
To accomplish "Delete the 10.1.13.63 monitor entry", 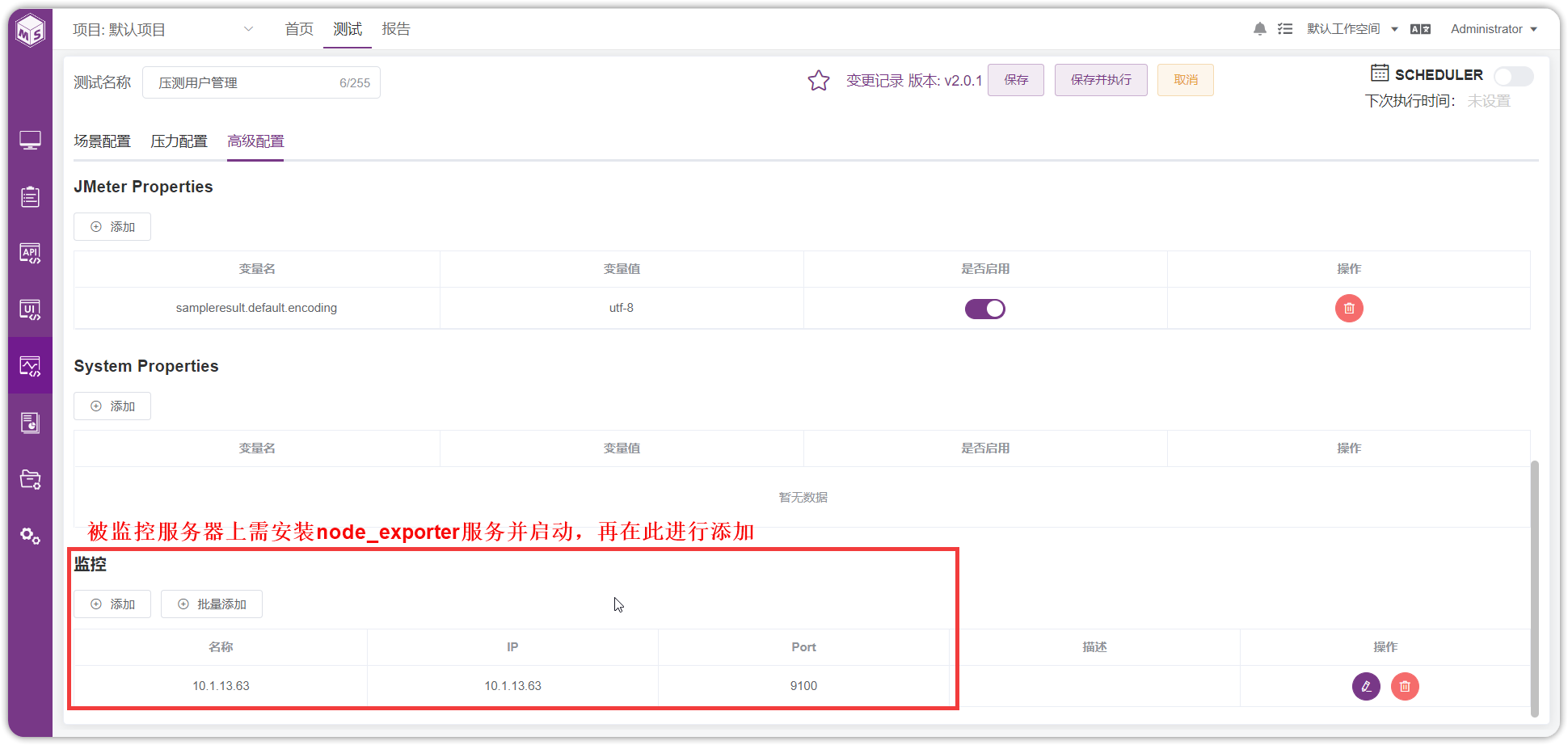I will 1405,686.
